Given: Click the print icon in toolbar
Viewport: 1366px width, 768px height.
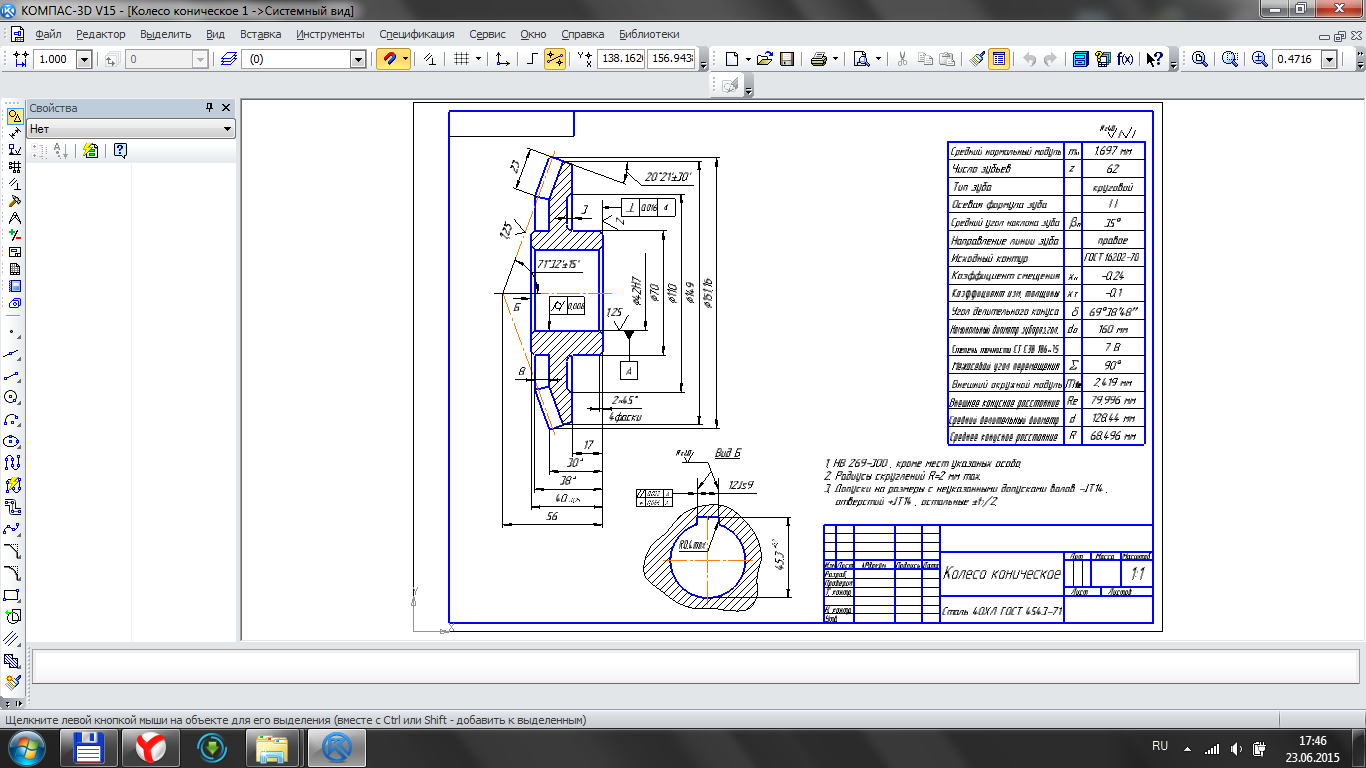Looking at the screenshot, I should tap(818, 59).
